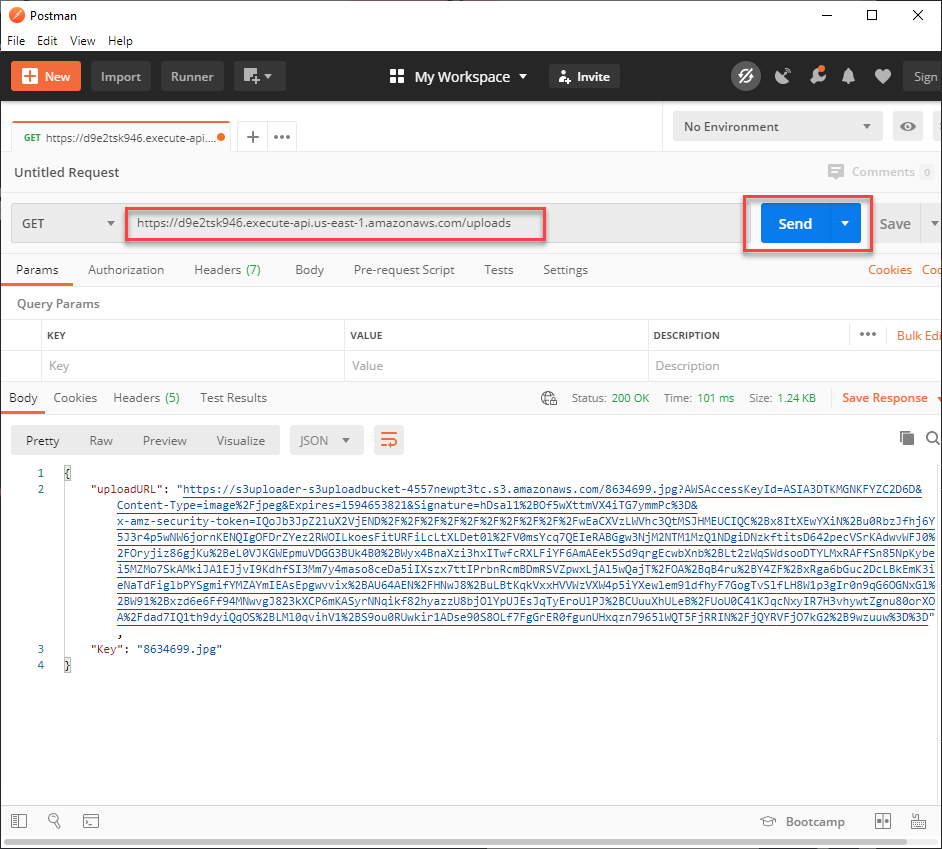Open the Postman console icon
The height and width of the screenshot is (849, 942).
(x=91, y=821)
